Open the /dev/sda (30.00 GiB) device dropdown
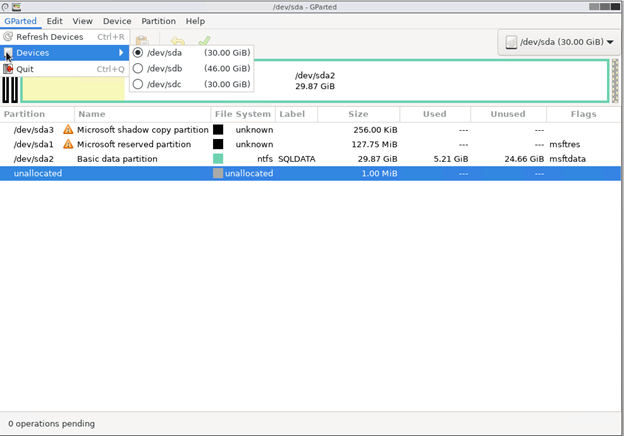 click(559, 42)
